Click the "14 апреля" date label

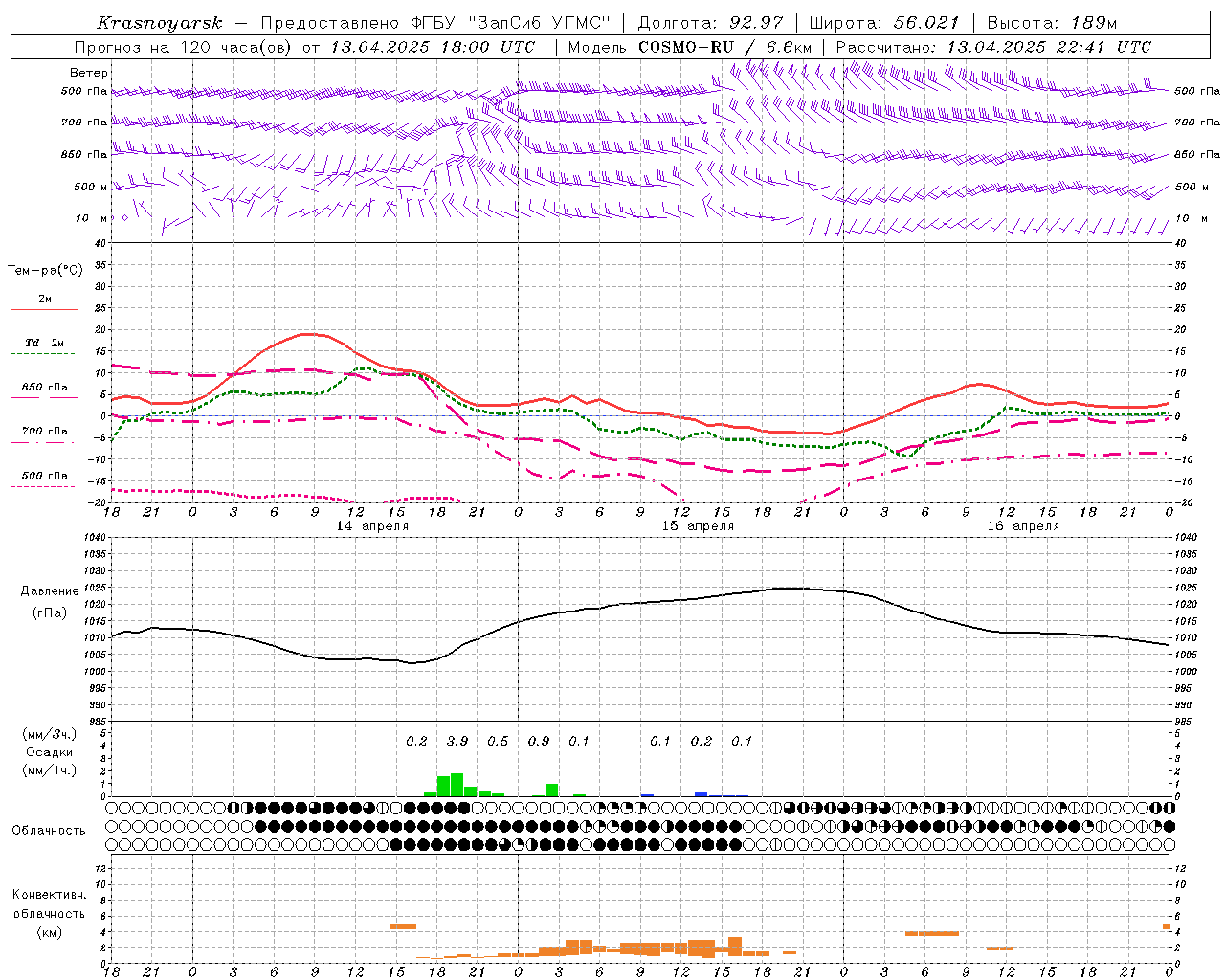(x=372, y=526)
